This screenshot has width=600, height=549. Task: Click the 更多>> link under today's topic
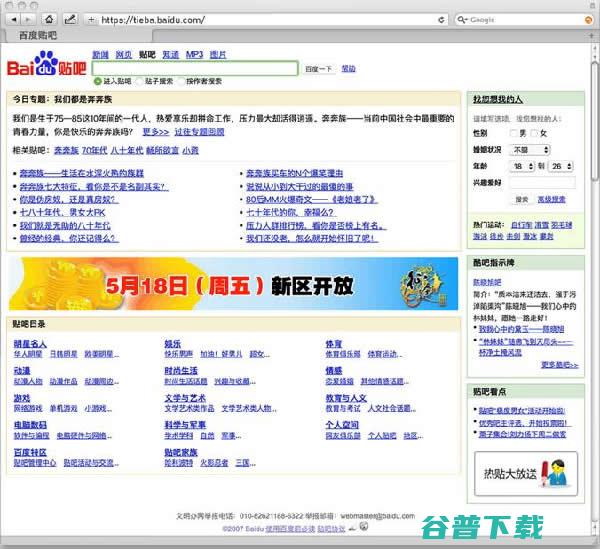point(156,132)
